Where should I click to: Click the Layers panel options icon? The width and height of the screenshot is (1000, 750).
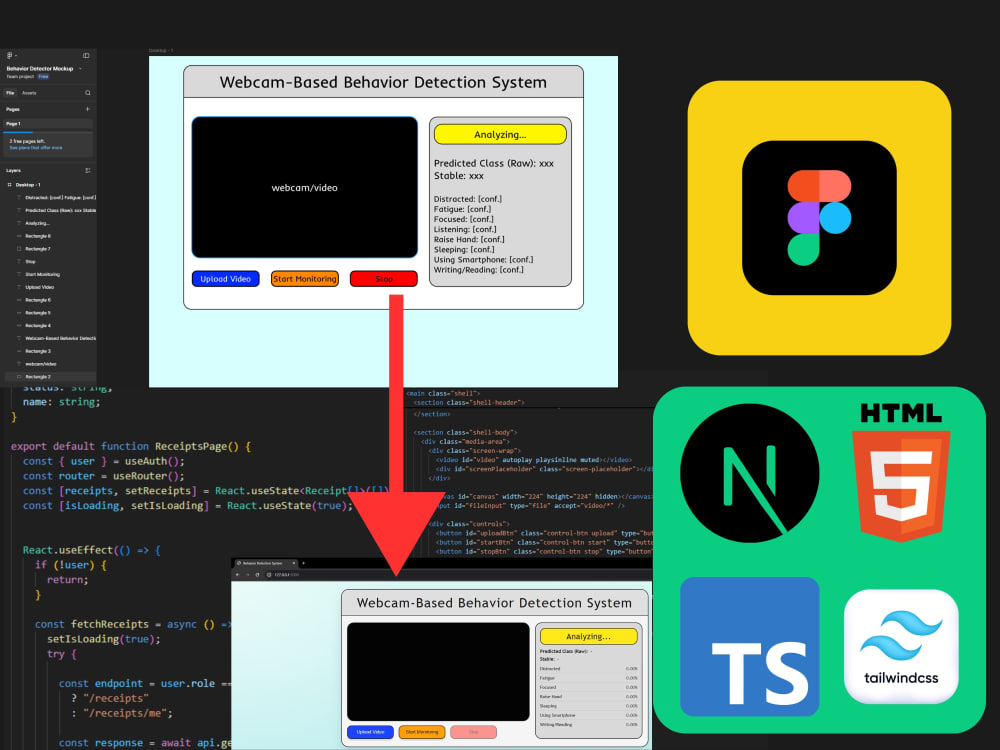87,170
